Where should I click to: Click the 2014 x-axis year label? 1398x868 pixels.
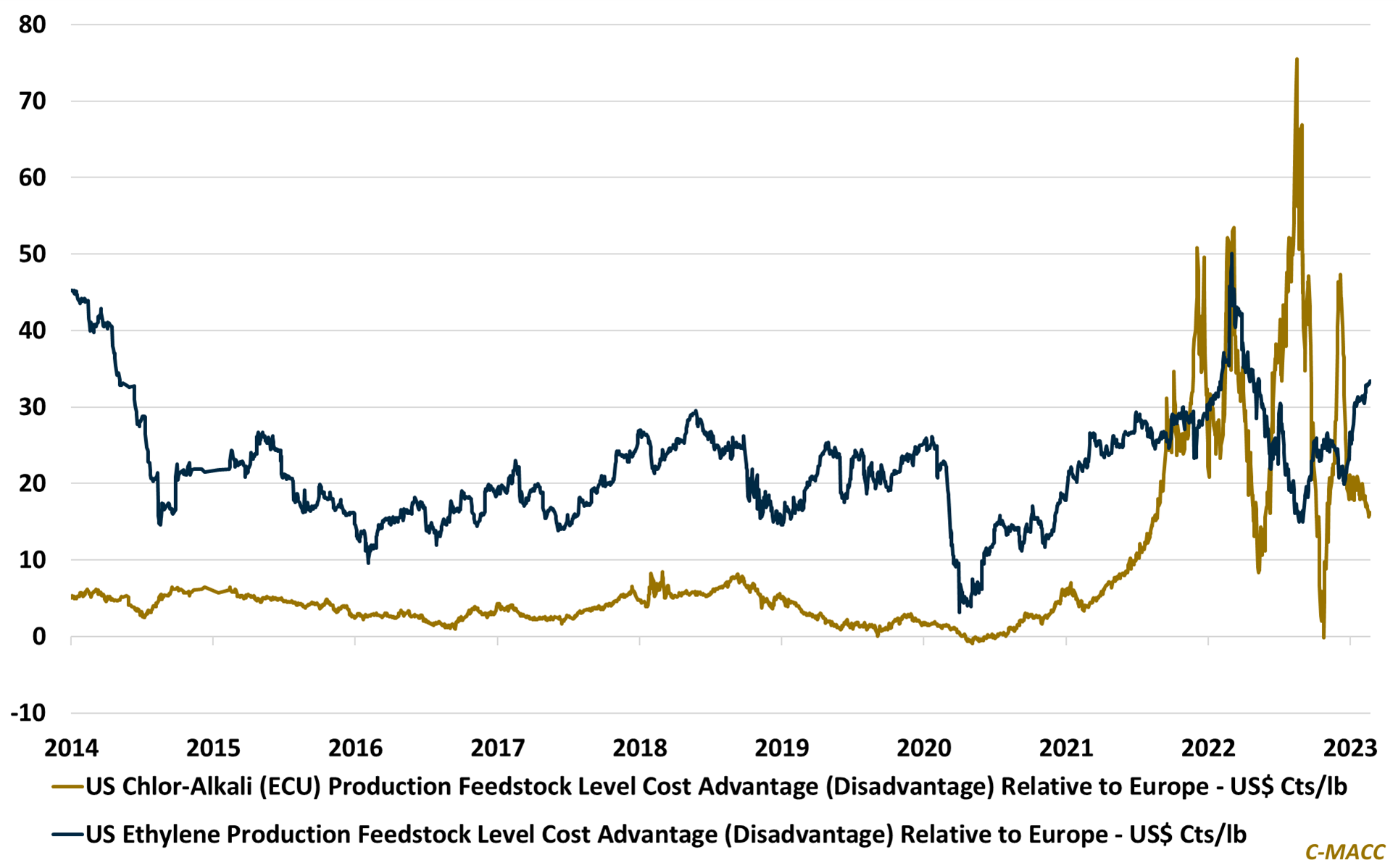click(x=71, y=747)
